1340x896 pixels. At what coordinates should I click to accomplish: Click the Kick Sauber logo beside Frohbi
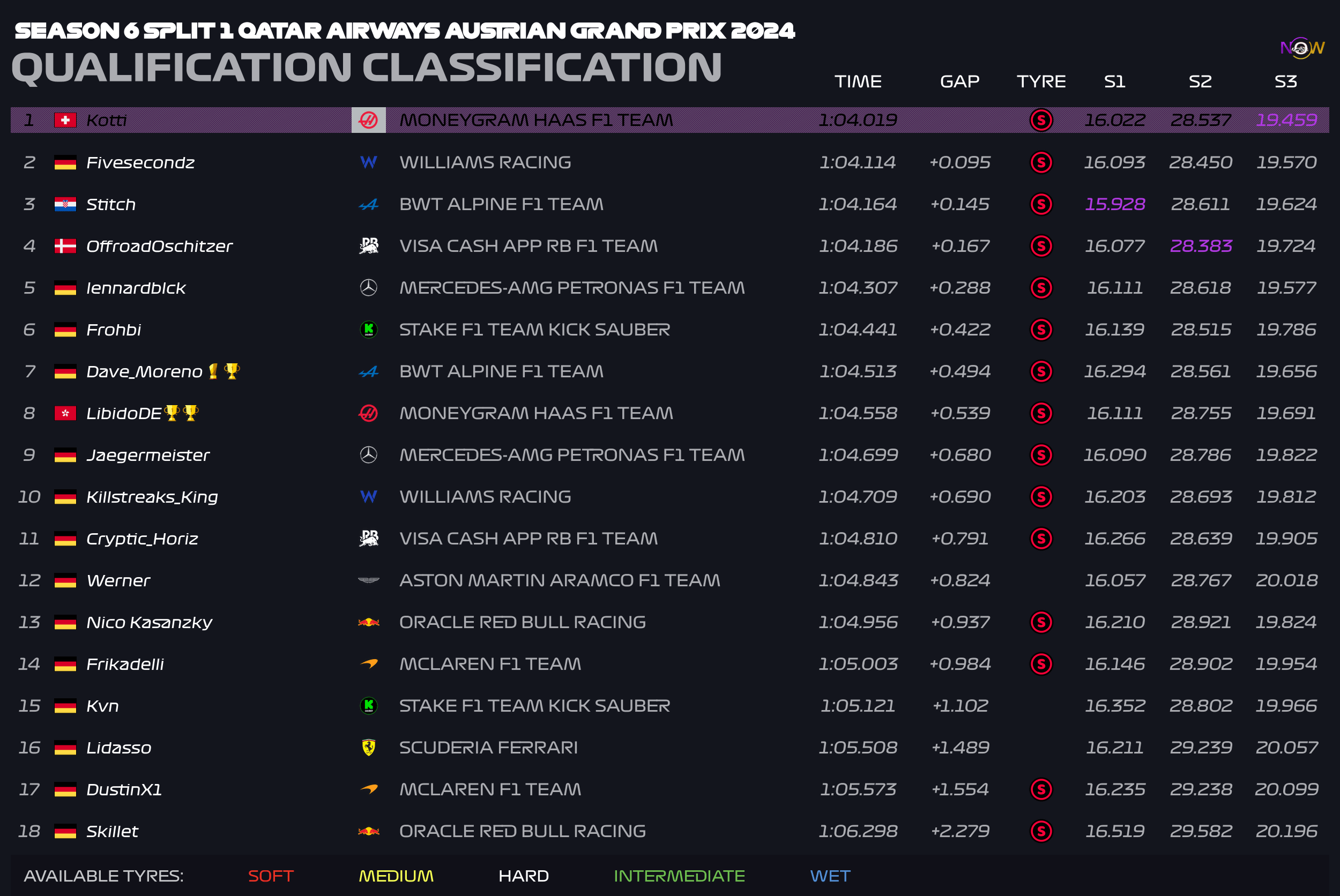pyautogui.click(x=369, y=329)
